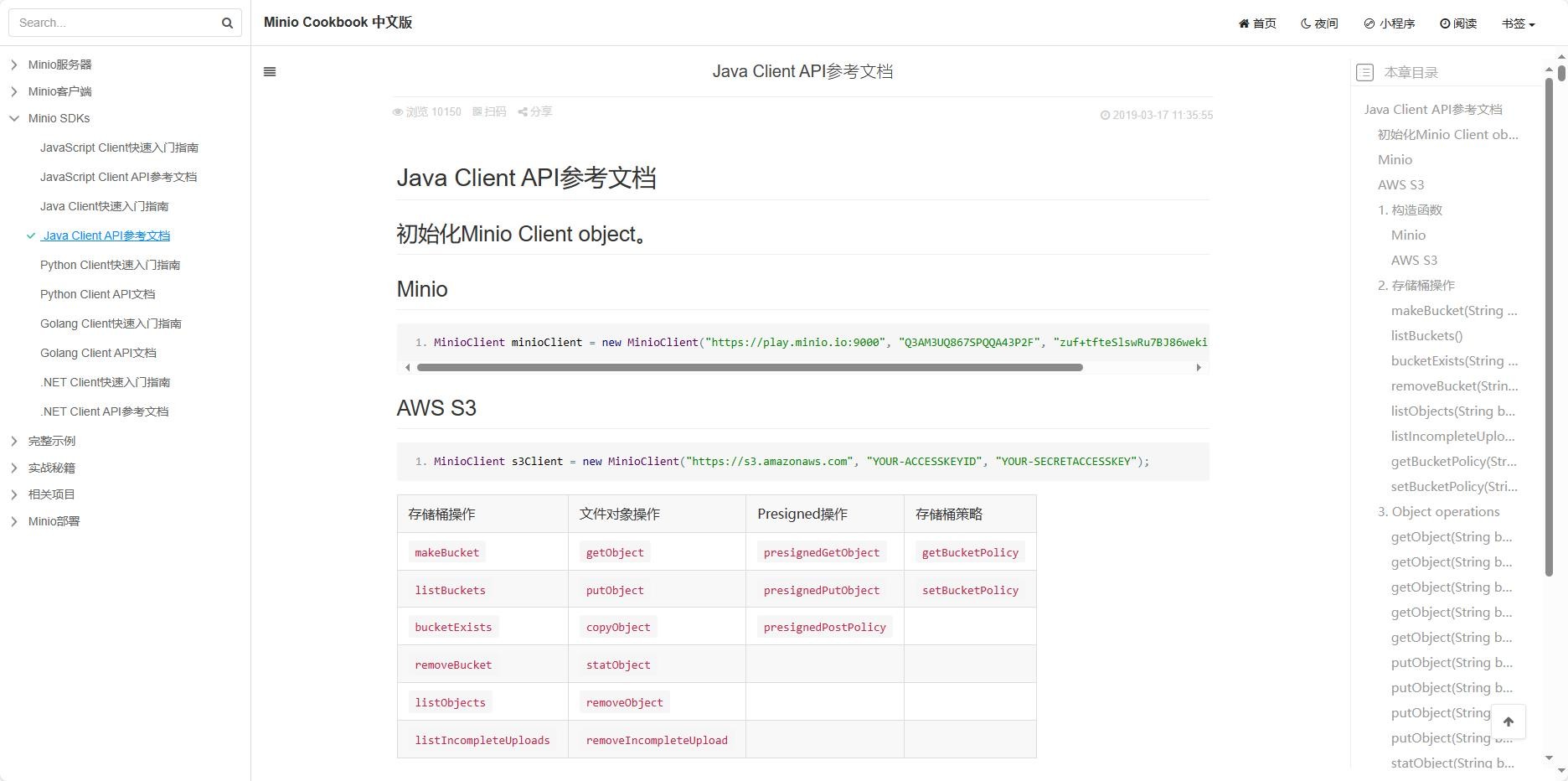Toggle night mode (夜间)
The height and width of the screenshot is (781, 1568).
1319,23
